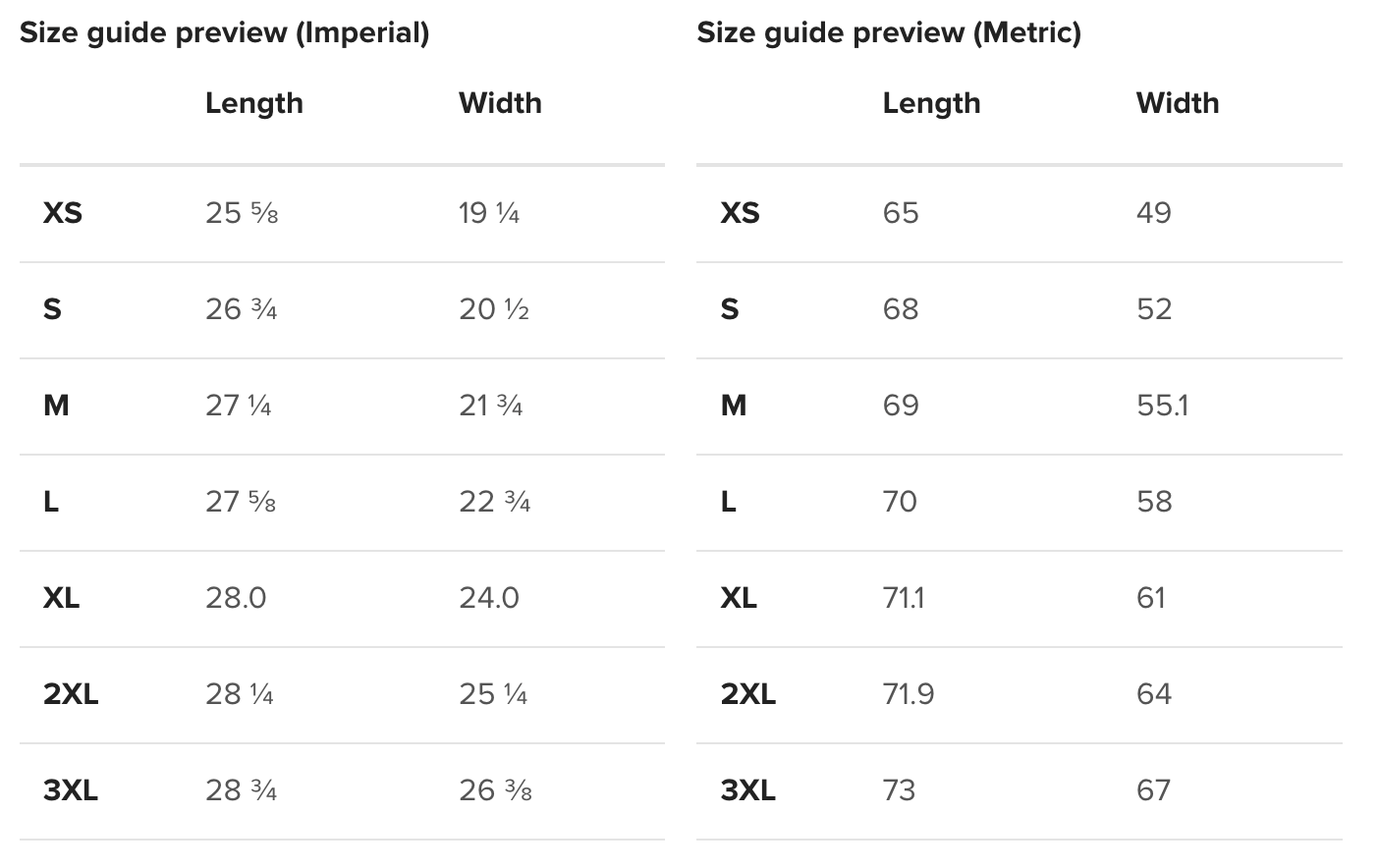The height and width of the screenshot is (868, 1379).
Task: Select the XS row label in Imperial table
Action: coord(63,213)
